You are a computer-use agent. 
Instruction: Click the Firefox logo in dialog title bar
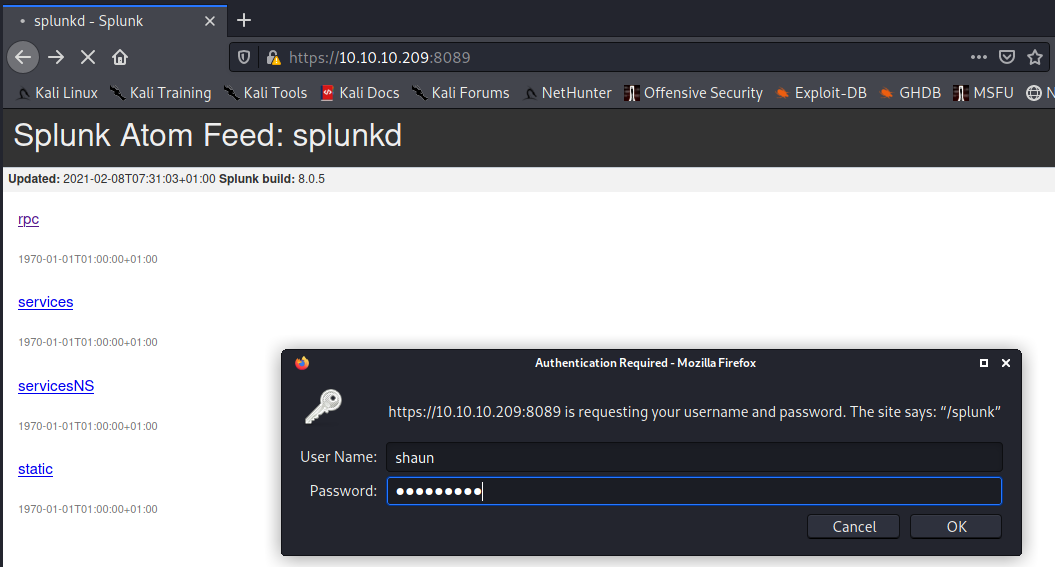click(302, 363)
